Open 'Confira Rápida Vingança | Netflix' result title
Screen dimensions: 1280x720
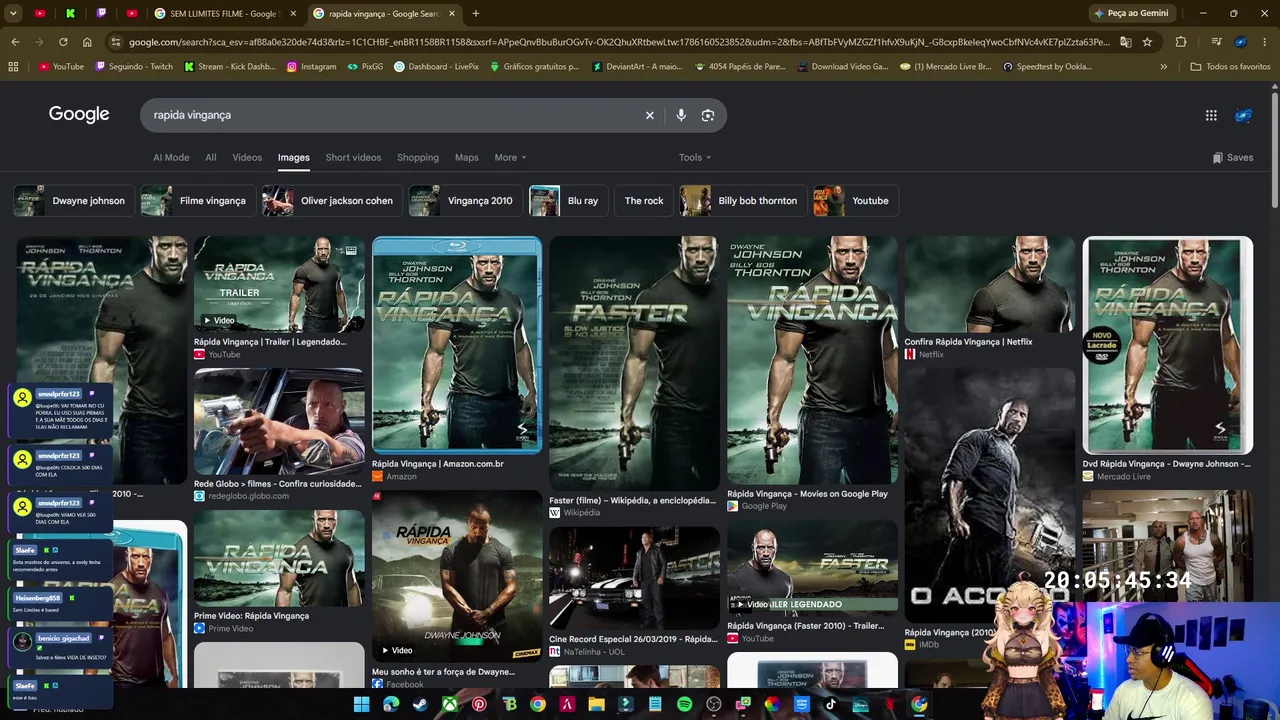tap(968, 342)
